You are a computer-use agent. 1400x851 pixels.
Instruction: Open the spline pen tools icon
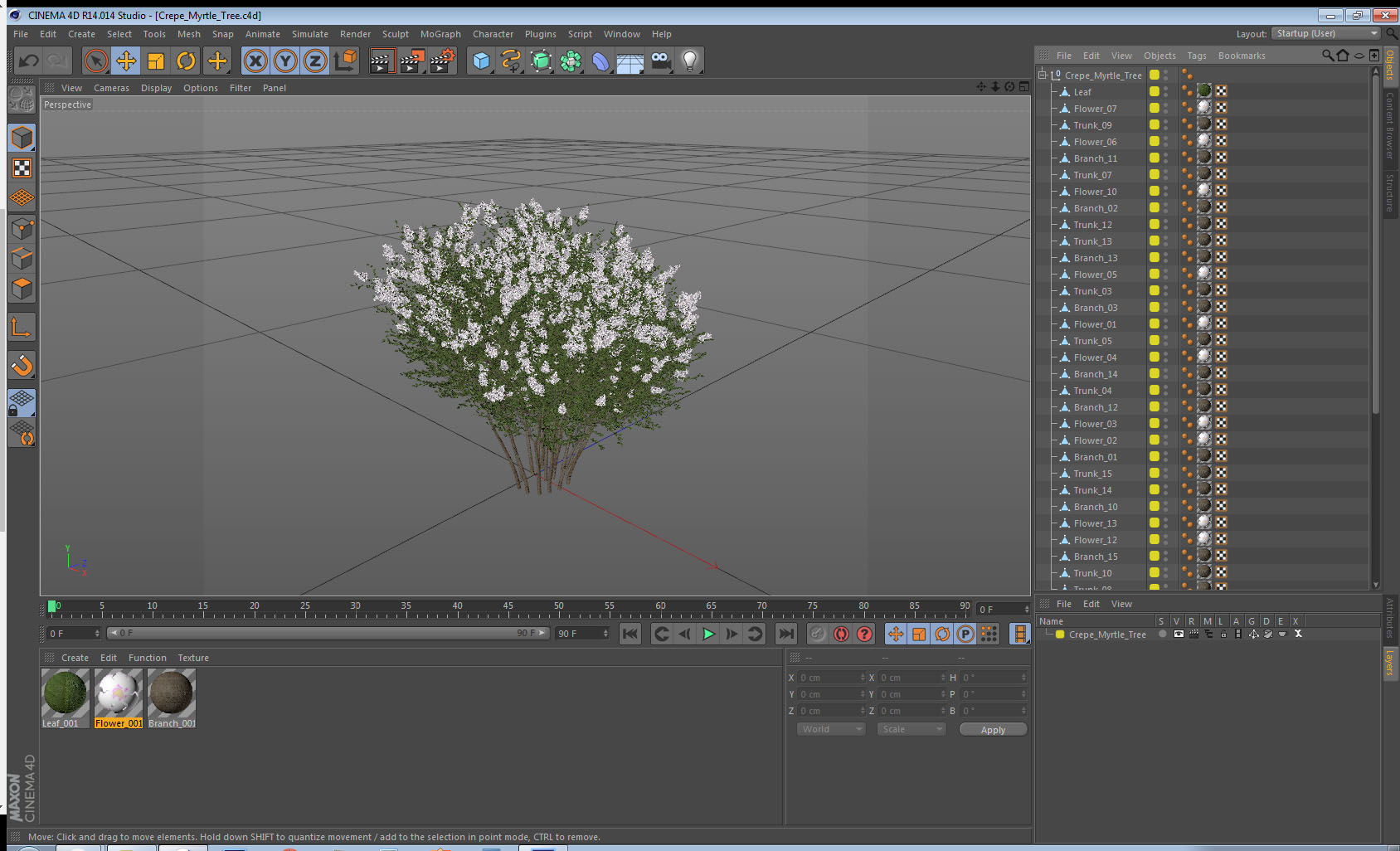[x=511, y=61]
